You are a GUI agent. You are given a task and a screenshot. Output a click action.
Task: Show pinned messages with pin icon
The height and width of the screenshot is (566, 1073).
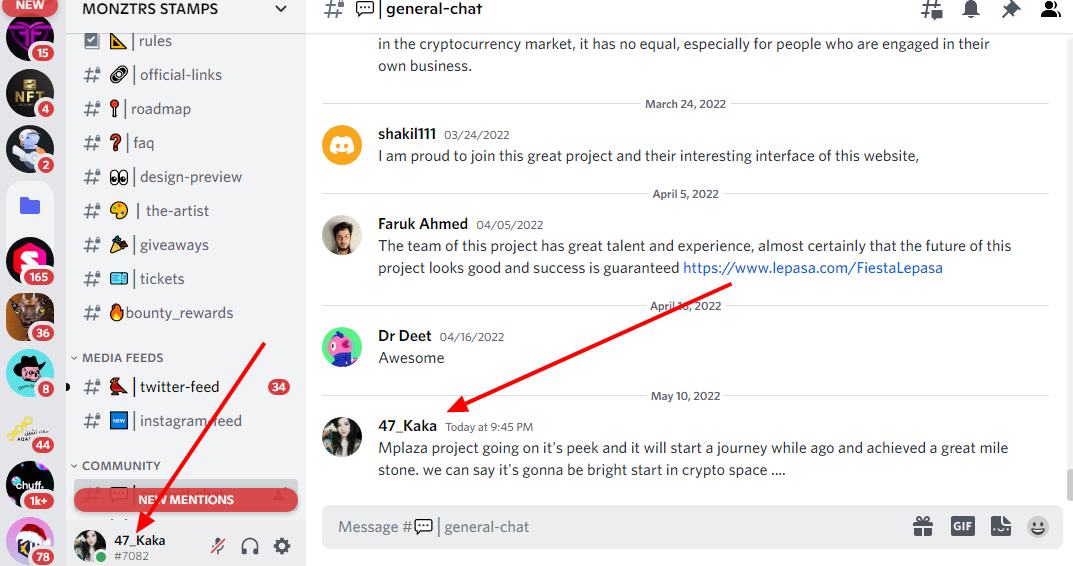(x=1011, y=10)
